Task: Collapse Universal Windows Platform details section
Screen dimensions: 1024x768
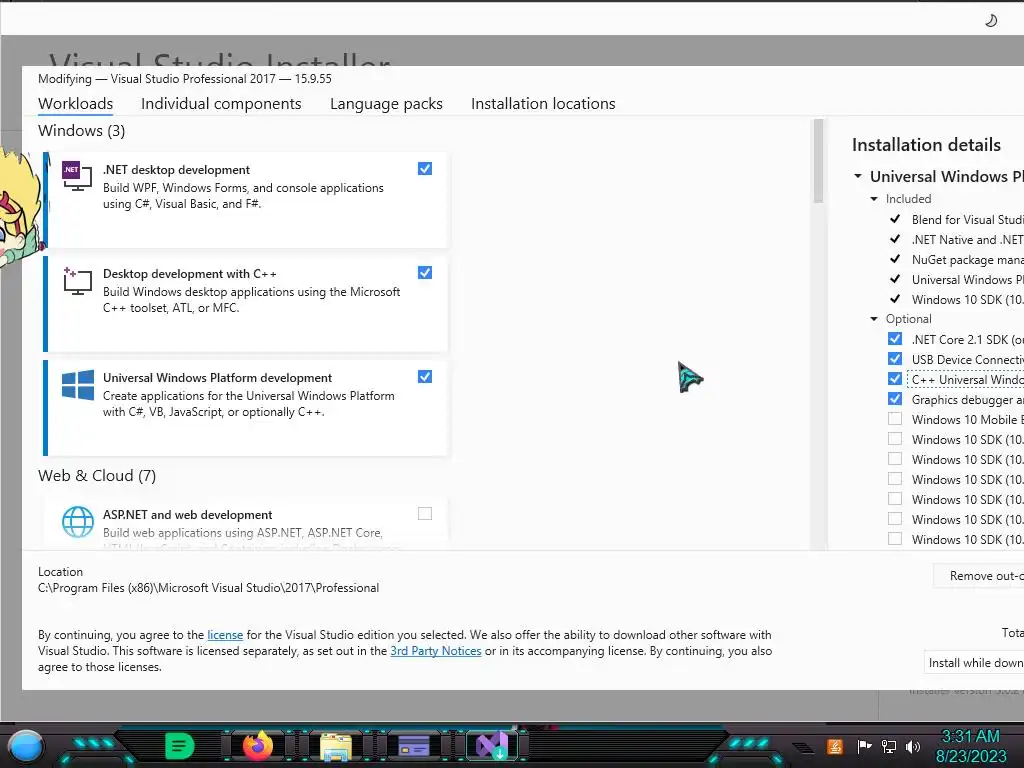Action: [858, 176]
